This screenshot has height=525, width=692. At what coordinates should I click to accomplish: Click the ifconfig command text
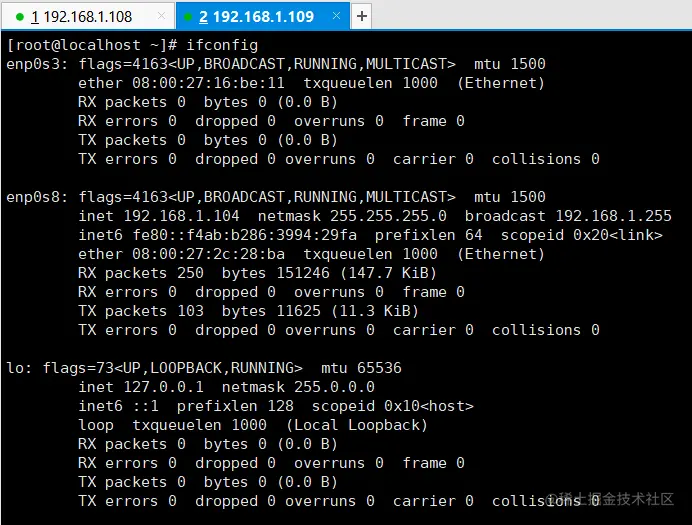coord(222,45)
